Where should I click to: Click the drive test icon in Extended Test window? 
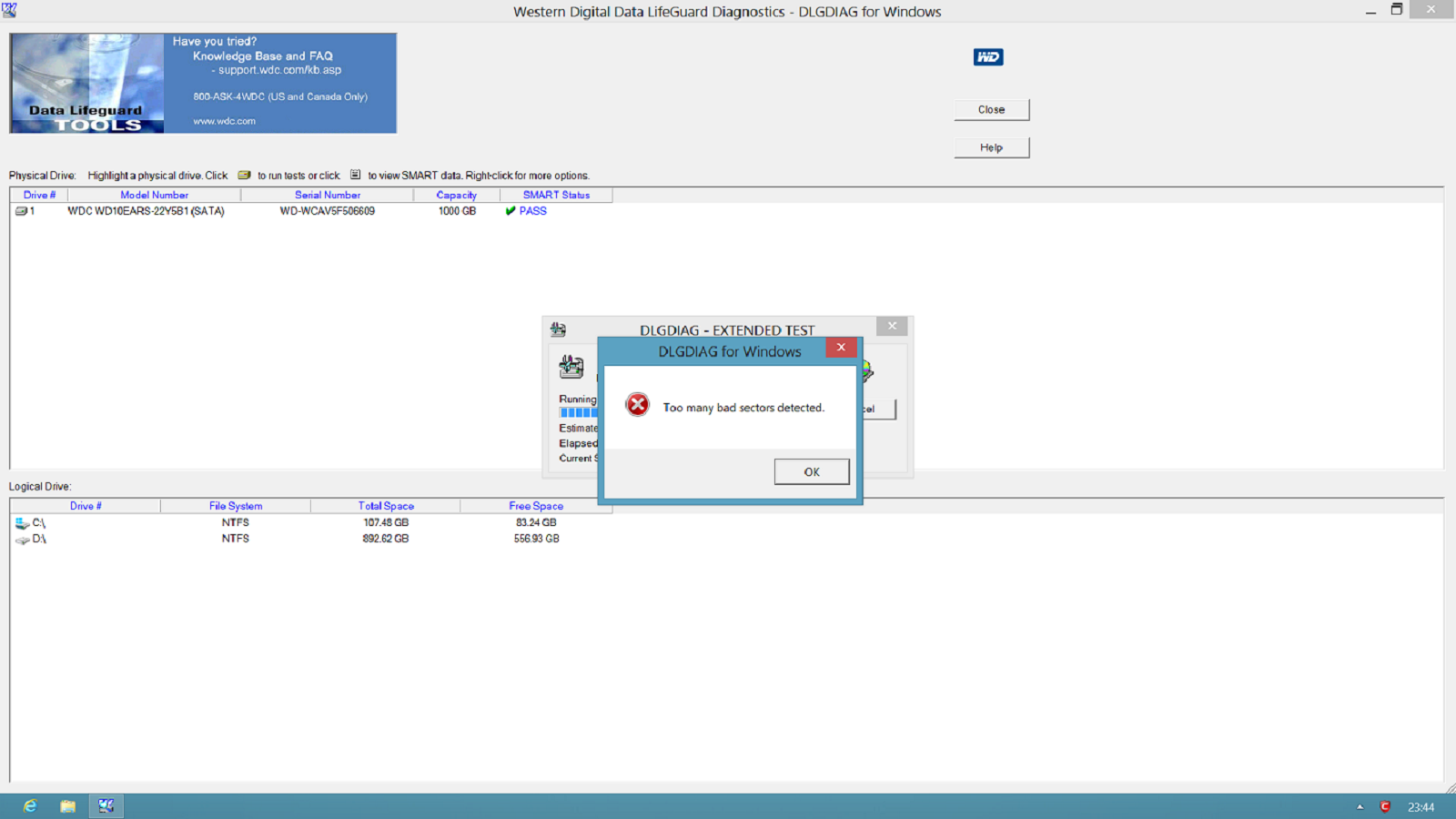[571, 367]
